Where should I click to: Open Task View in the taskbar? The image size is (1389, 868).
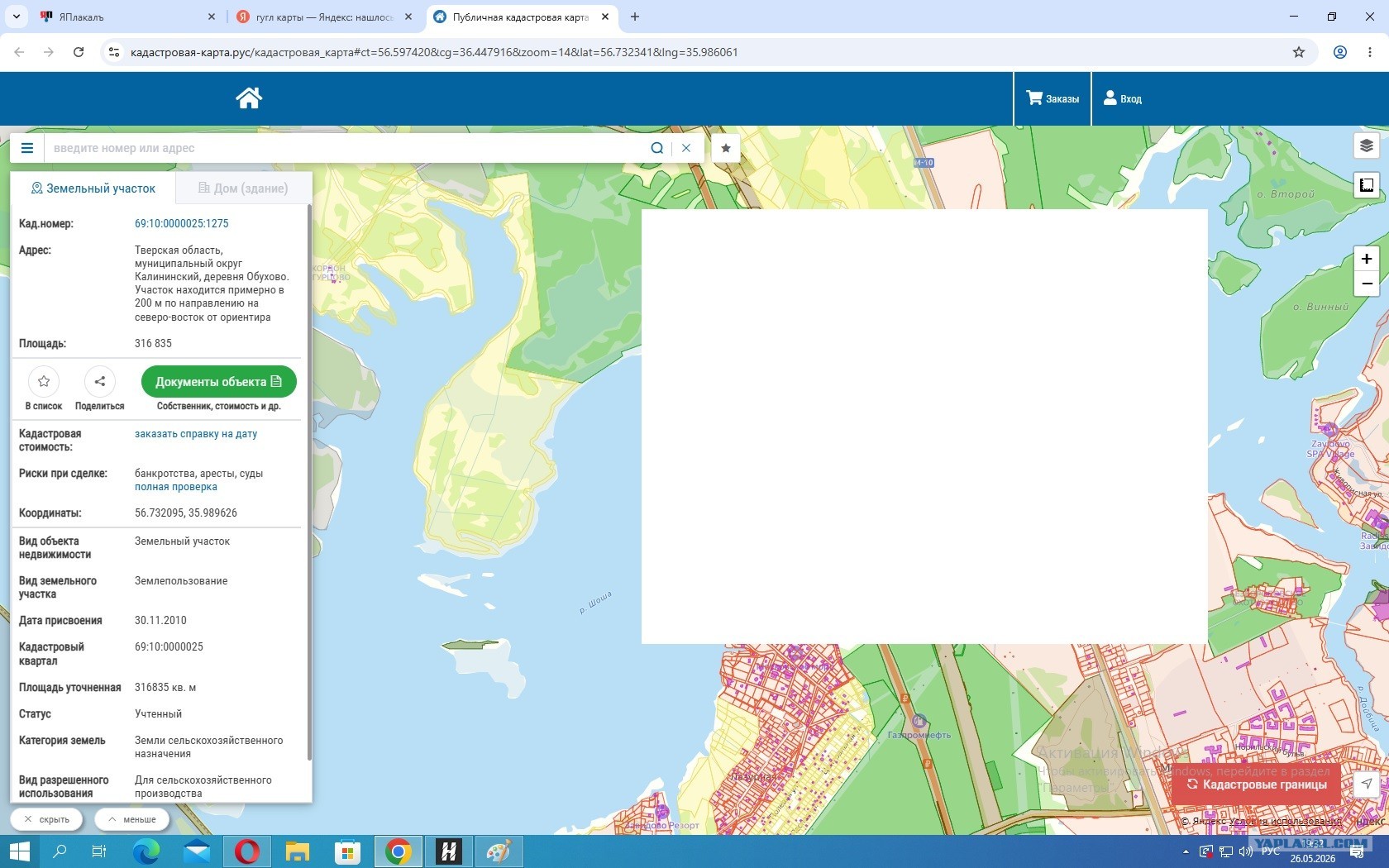click(x=99, y=851)
